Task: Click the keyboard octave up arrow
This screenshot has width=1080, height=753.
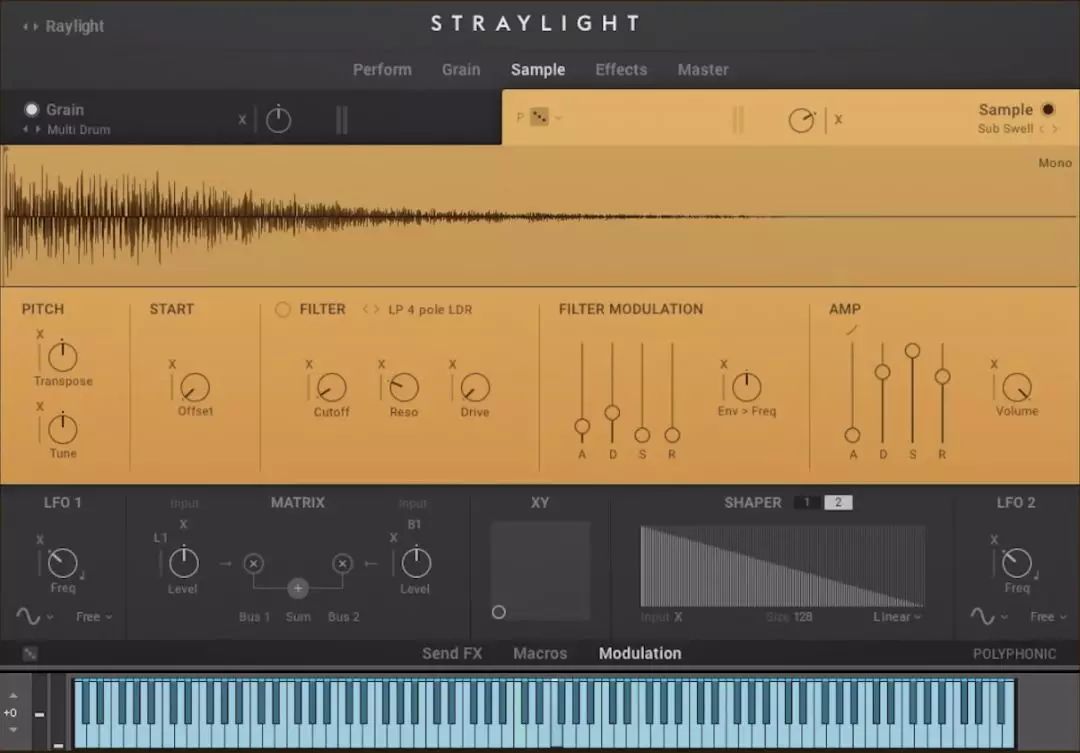Action: 13,696
